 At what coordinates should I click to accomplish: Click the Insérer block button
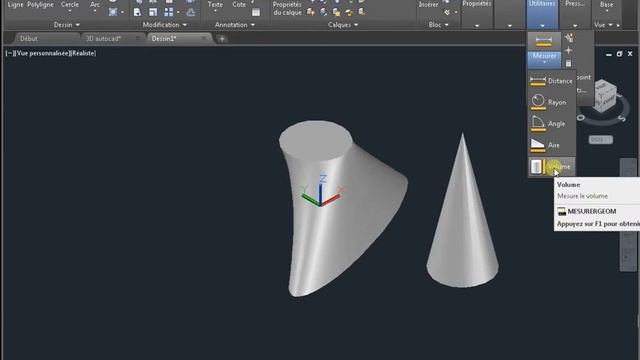tap(428, 5)
